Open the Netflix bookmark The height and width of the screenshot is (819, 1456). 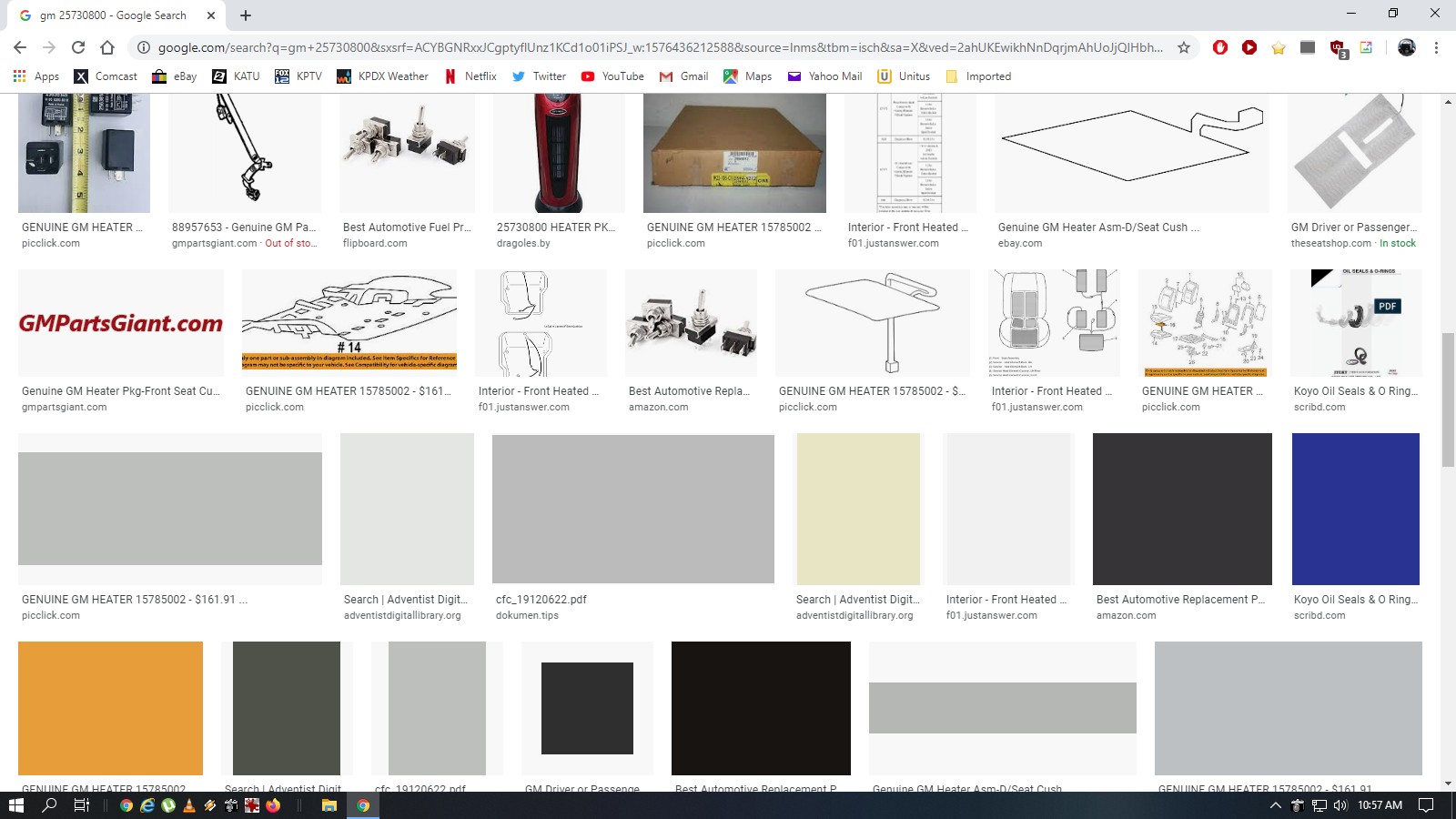470,76
